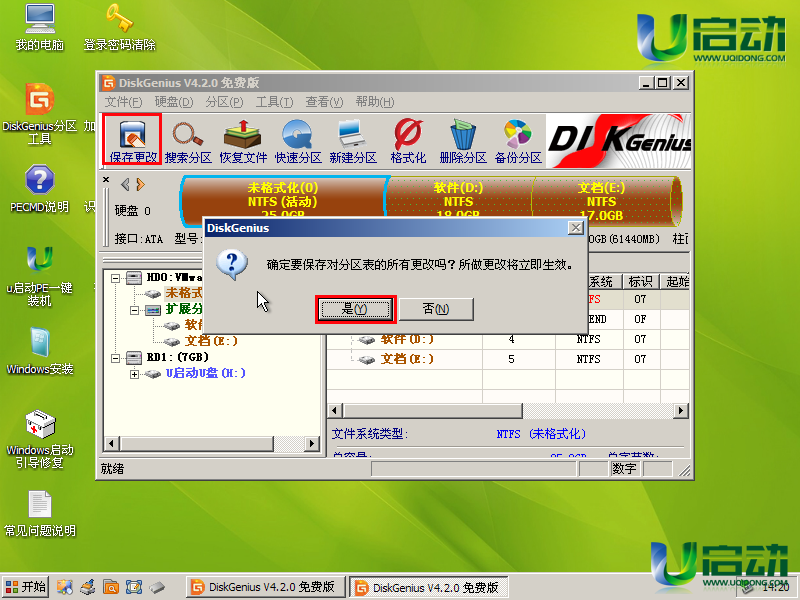This screenshot has height=600, width=800.
Task: Click the second quick launch taskbar icon
Action: click(x=88, y=587)
